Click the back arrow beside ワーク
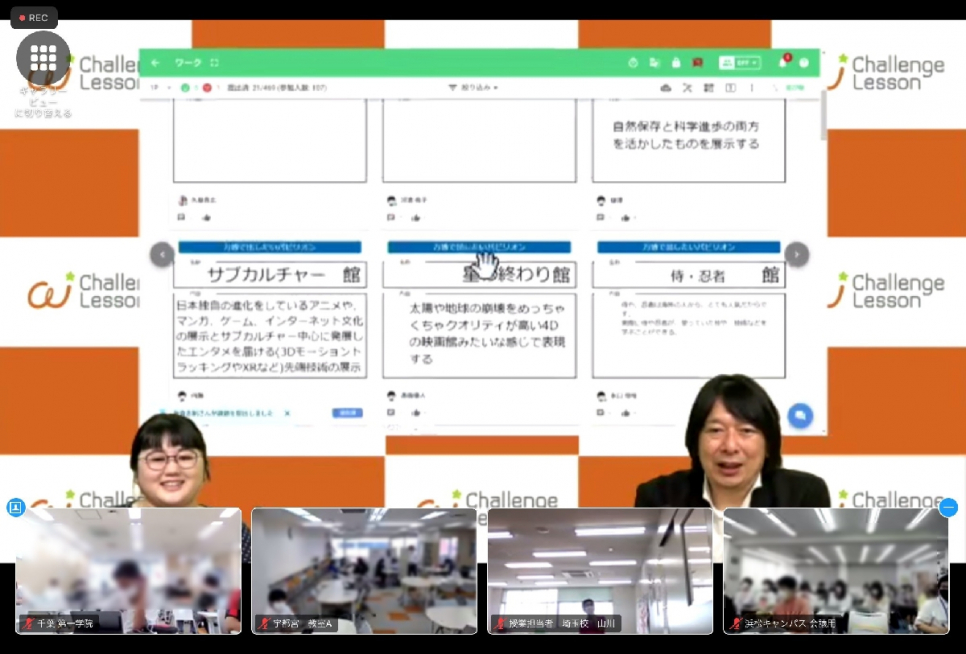The height and width of the screenshot is (654, 966). pos(156,63)
